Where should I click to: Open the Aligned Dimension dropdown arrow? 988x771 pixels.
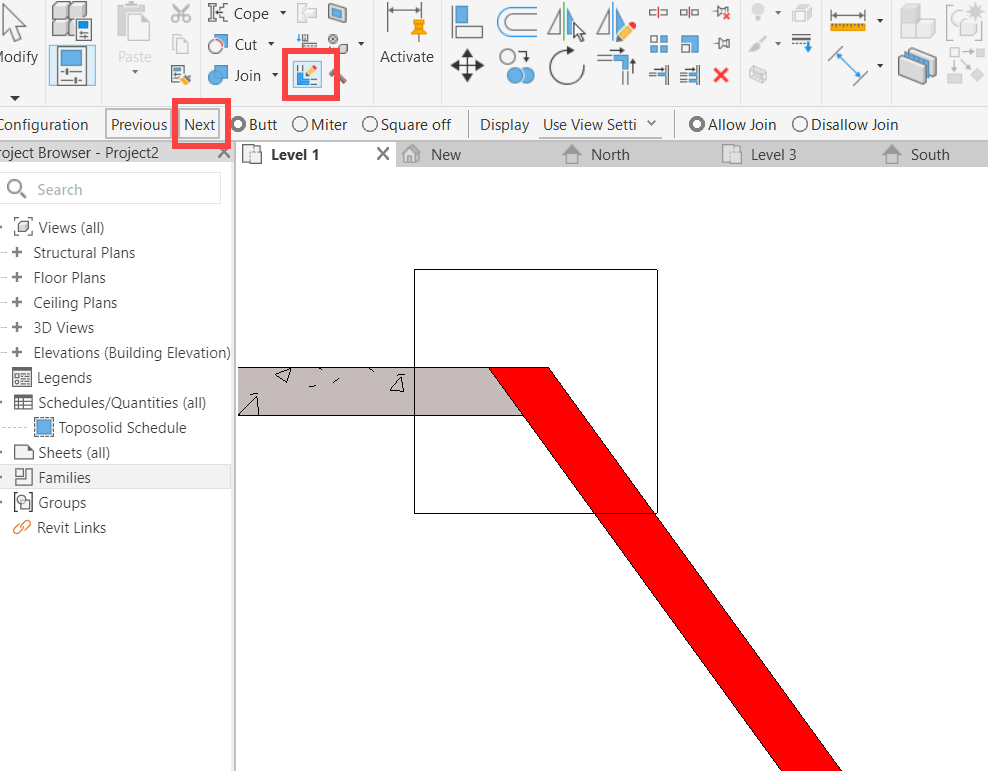tap(880, 66)
